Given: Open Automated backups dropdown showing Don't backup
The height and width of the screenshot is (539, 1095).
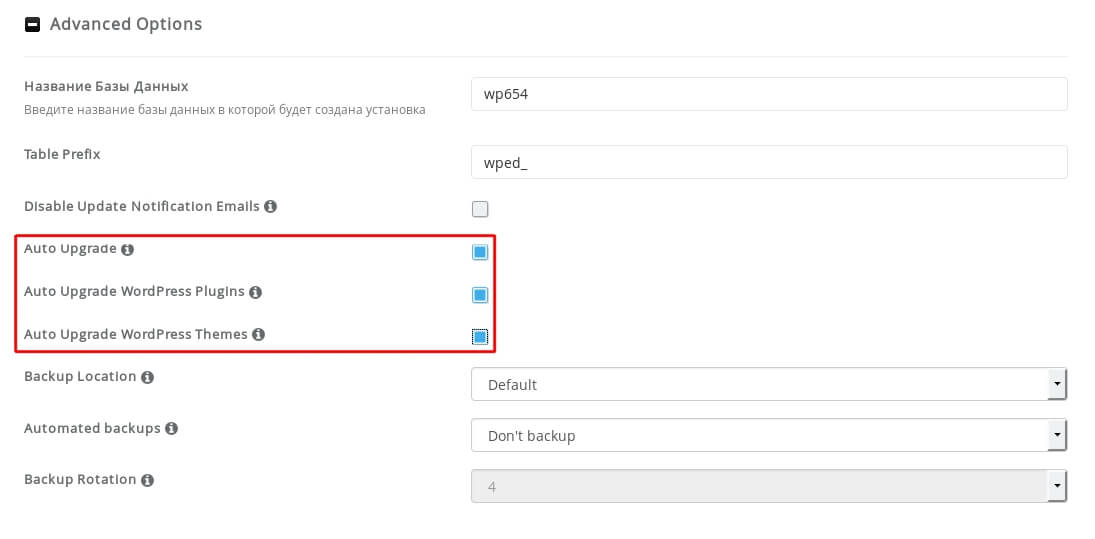Looking at the screenshot, I should [x=769, y=436].
